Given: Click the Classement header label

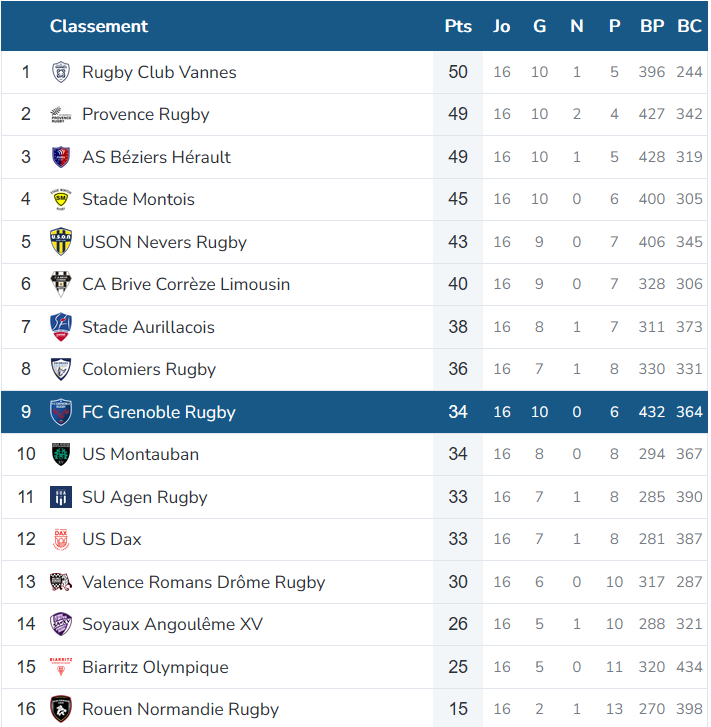Looking at the screenshot, I should click(x=99, y=26).
